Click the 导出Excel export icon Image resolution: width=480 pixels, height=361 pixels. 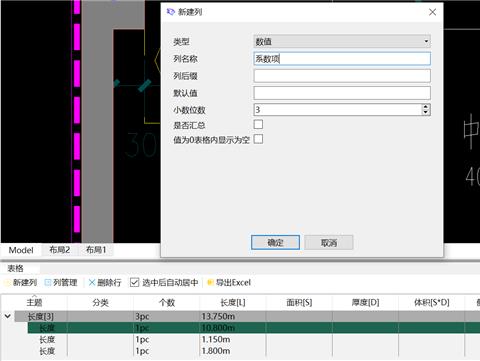pos(210,283)
